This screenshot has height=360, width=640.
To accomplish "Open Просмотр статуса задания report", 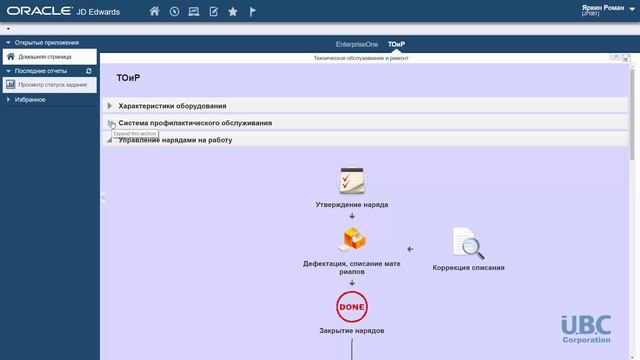I will (49, 85).
